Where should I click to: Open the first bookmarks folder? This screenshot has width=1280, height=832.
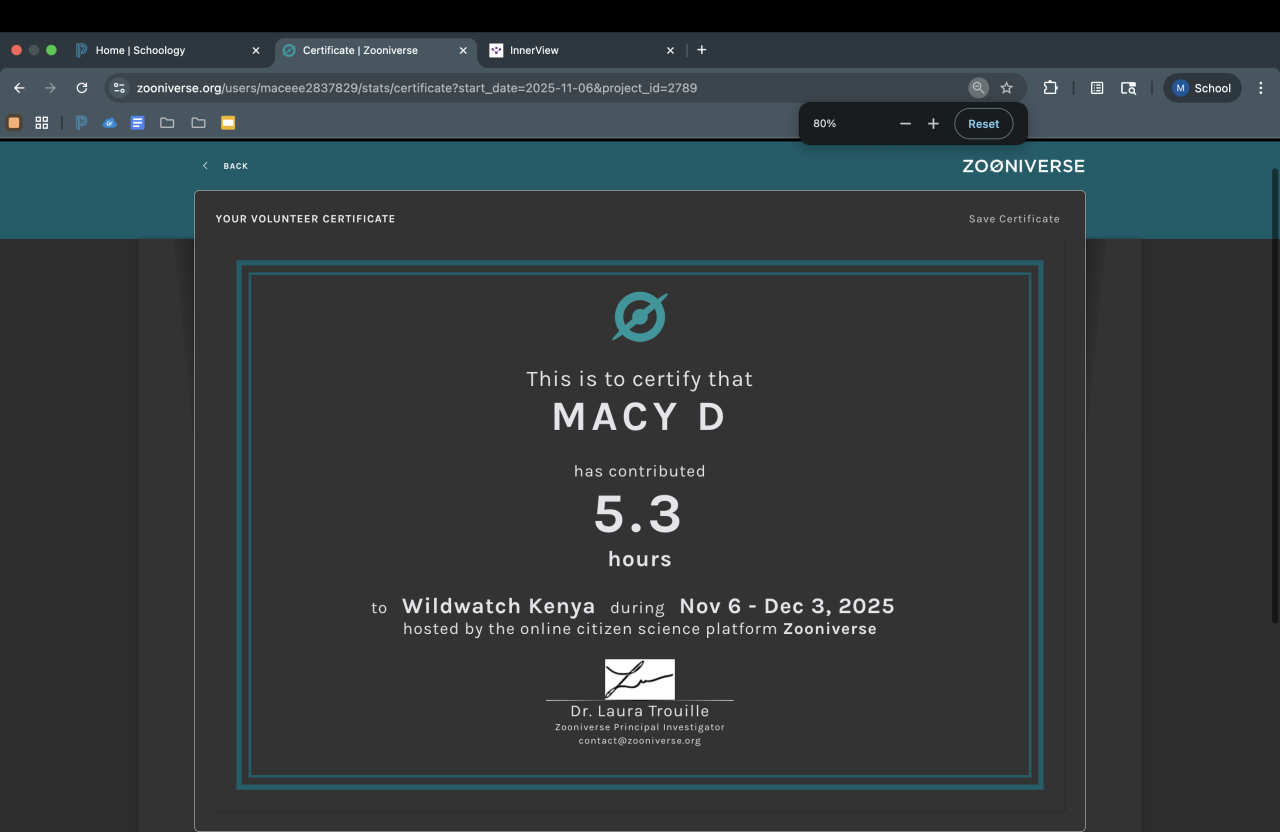(167, 123)
